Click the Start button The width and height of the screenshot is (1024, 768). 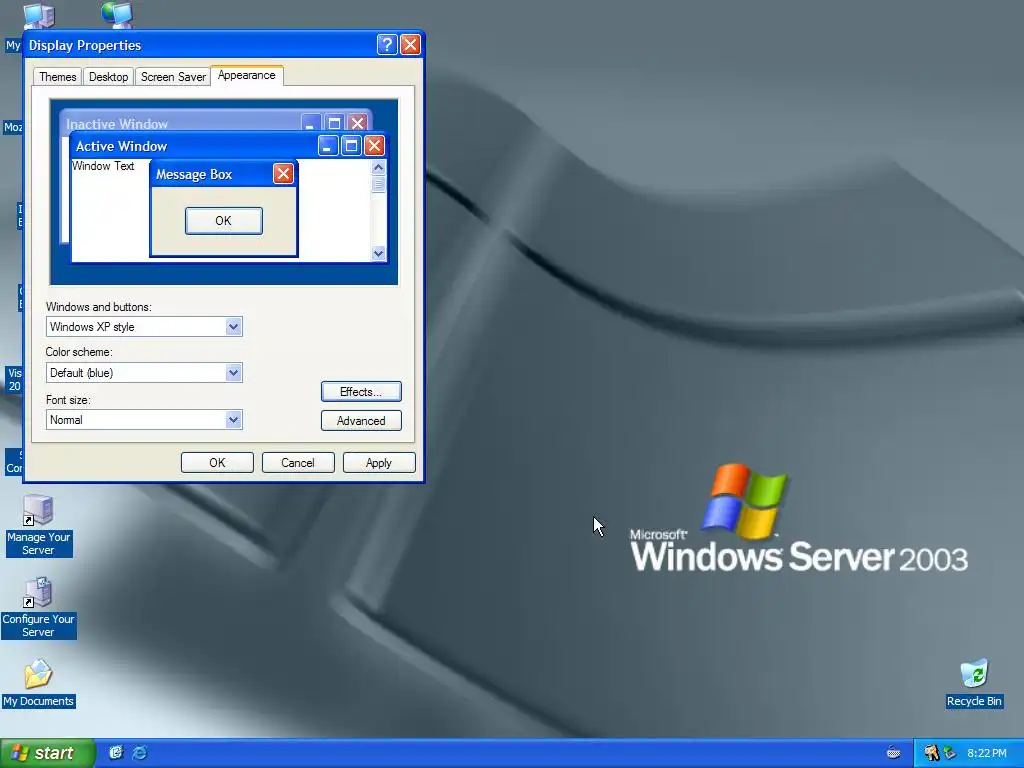coord(47,753)
